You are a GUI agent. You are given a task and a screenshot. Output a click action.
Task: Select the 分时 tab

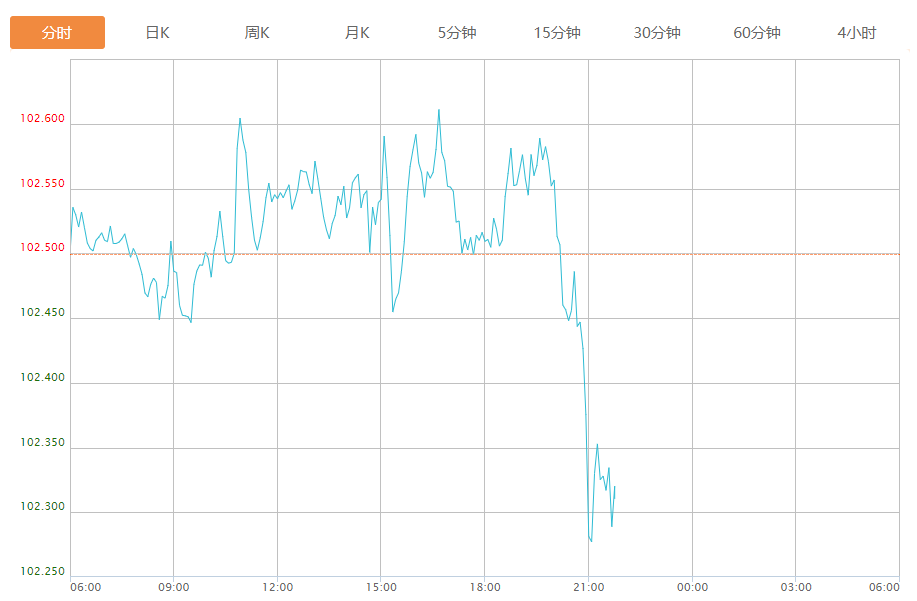(57, 33)
